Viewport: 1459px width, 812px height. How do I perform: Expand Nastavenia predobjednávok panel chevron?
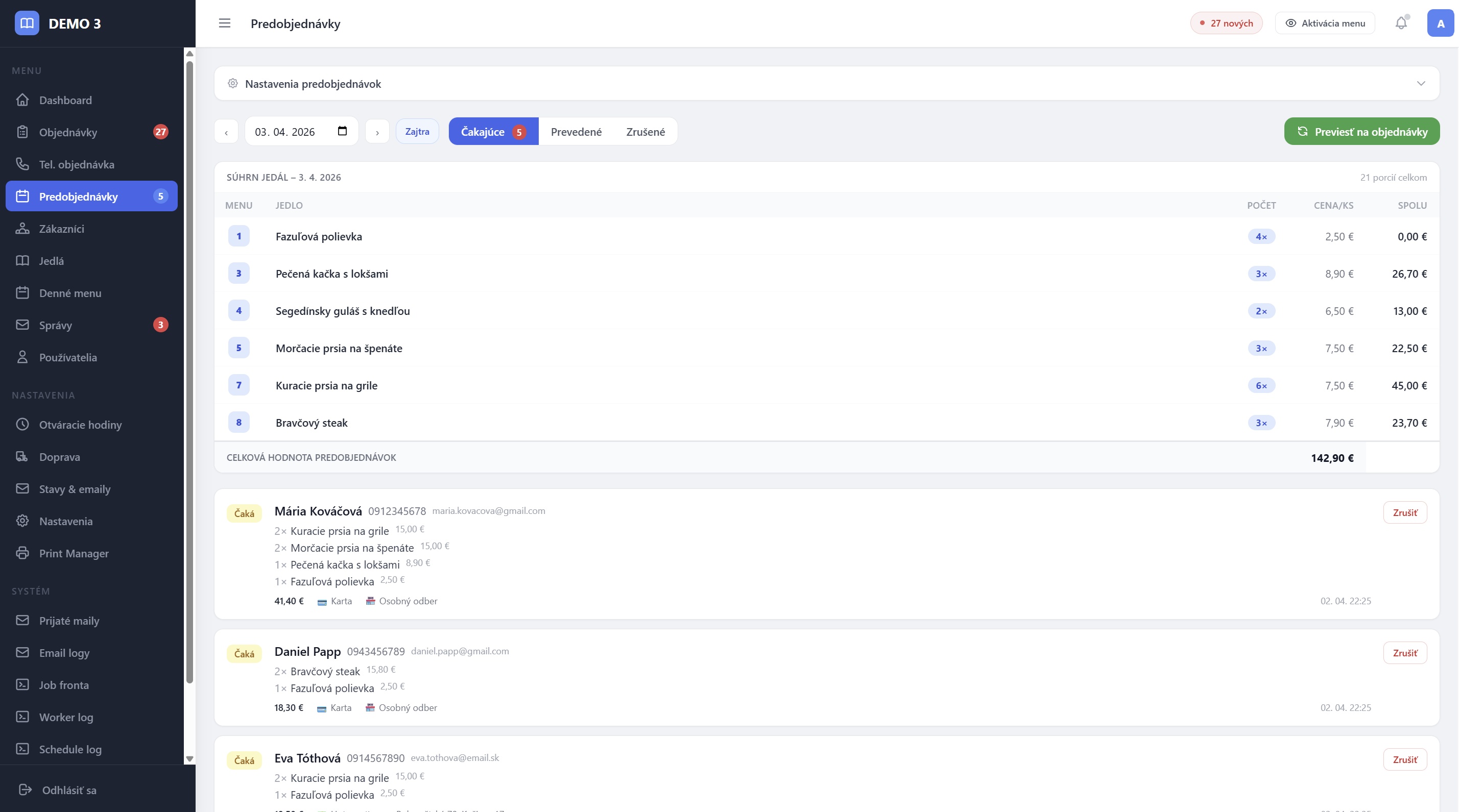[x=1421, y=84]
